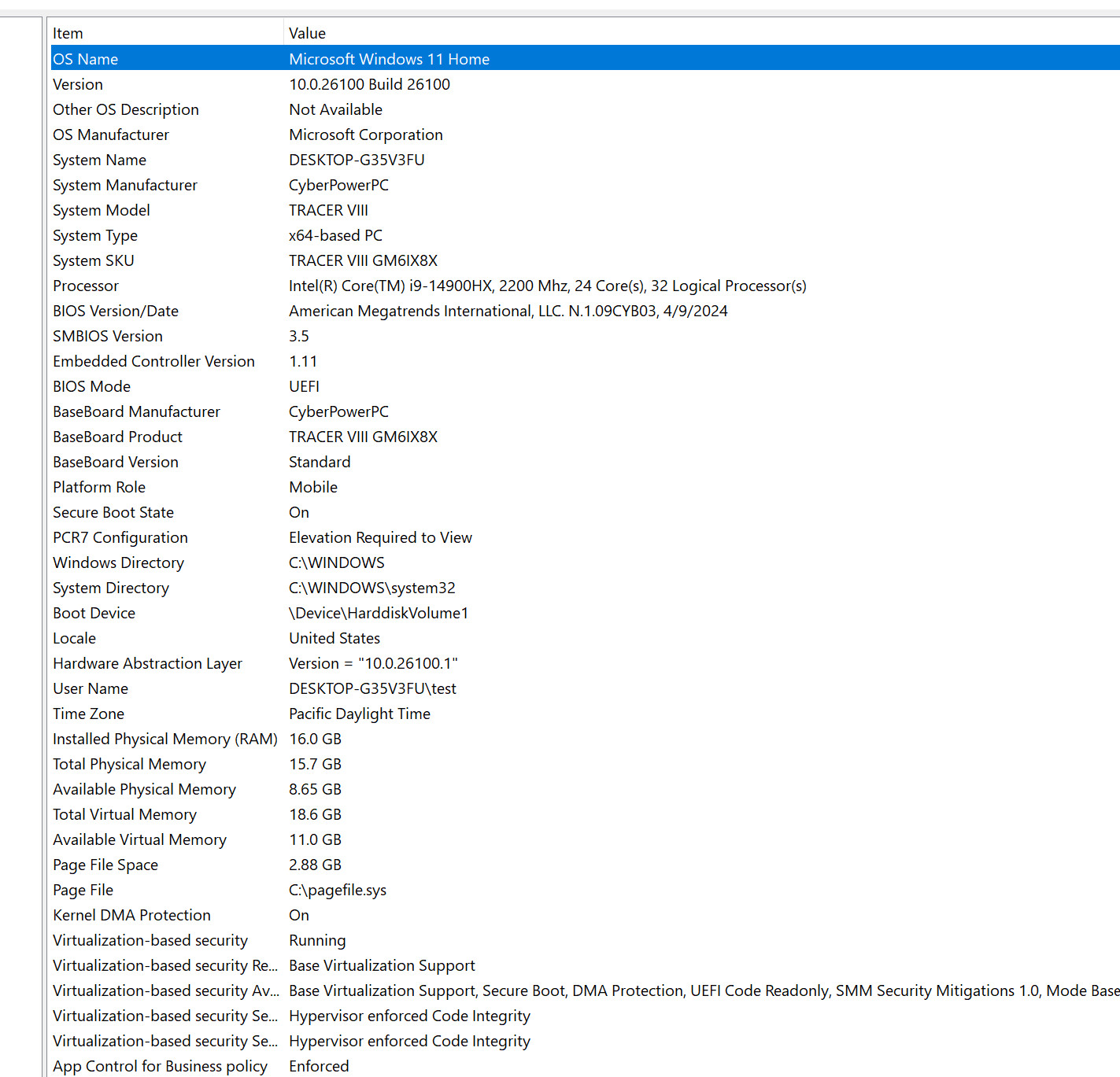Click the DESKTOP-G35V3FU system name value
Viewport: 1120px width, 1077px height.
(x=357, y=160)
